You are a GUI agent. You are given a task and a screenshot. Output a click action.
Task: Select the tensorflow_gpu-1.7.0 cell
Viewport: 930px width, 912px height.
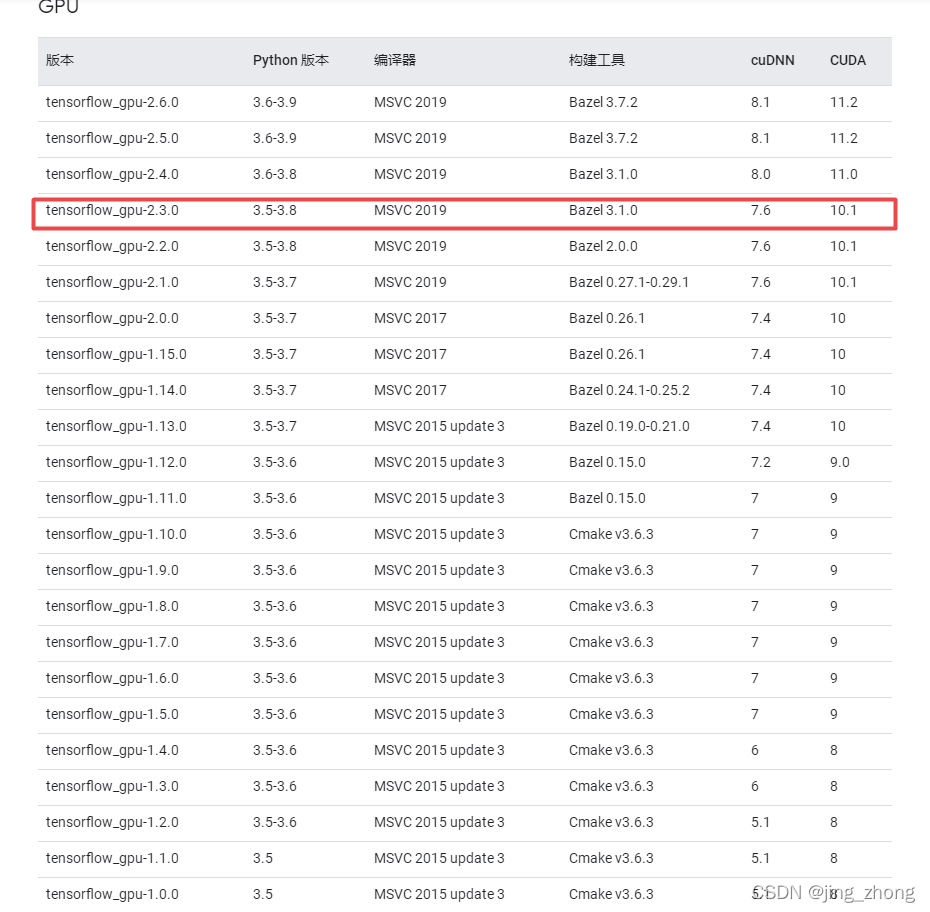click(x=112, y=642)
